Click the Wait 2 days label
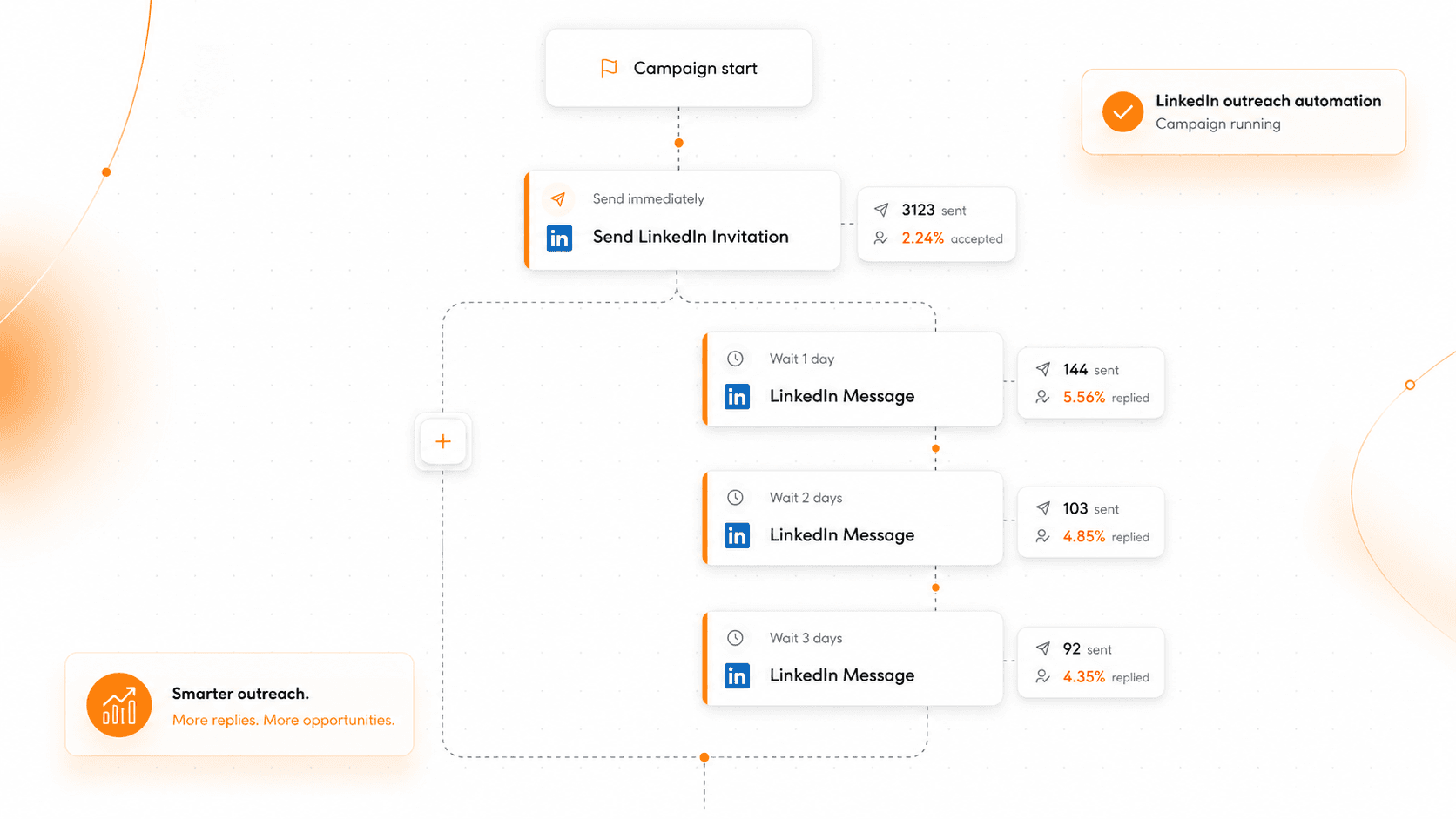Image resolution: width=1456 pixels, height=819 pixels. tap(806, 498)
